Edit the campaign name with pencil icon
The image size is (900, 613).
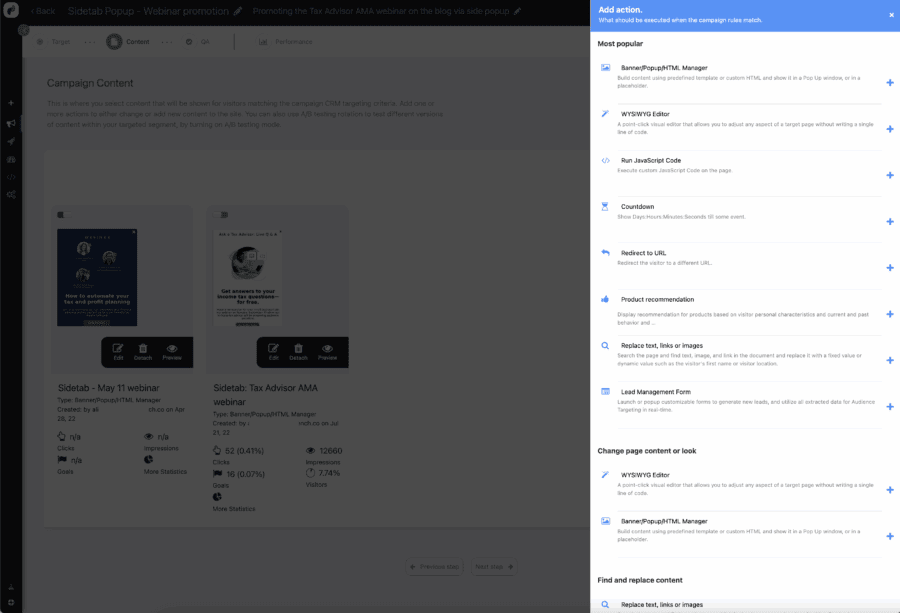(x=237, y=12)
